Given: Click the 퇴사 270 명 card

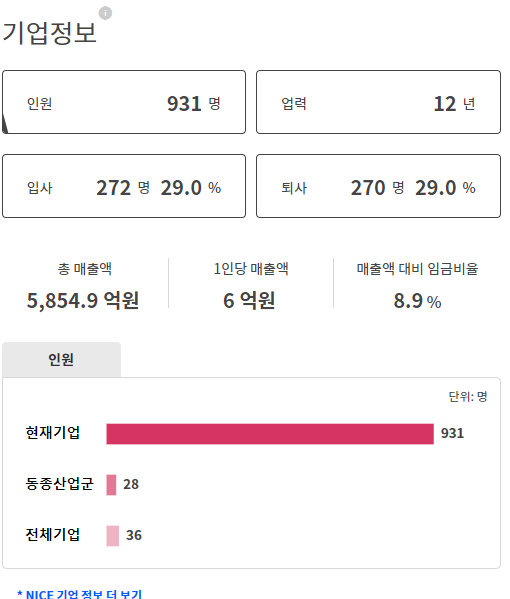Looking at the screenshot, I should click(x=378, y=186).
